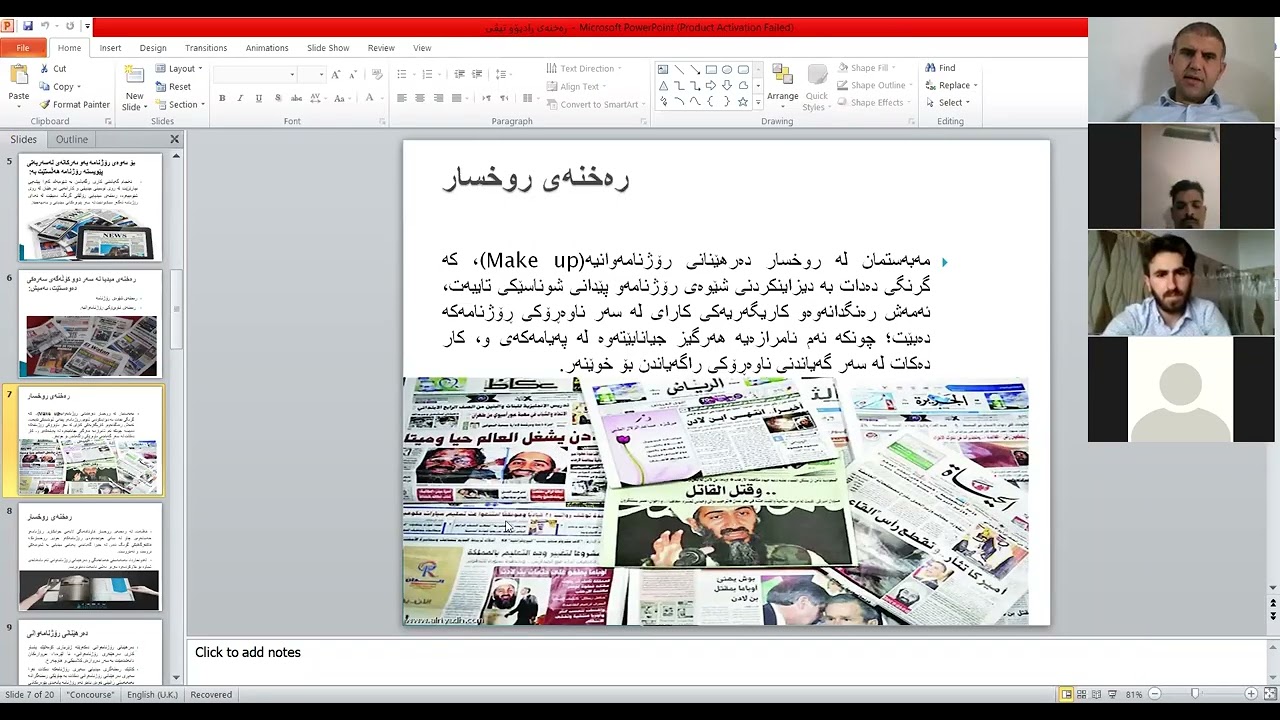The image size is (1280, 720).
Task: Select the Oval shape in shapes gallery
Action: point(727,70)
